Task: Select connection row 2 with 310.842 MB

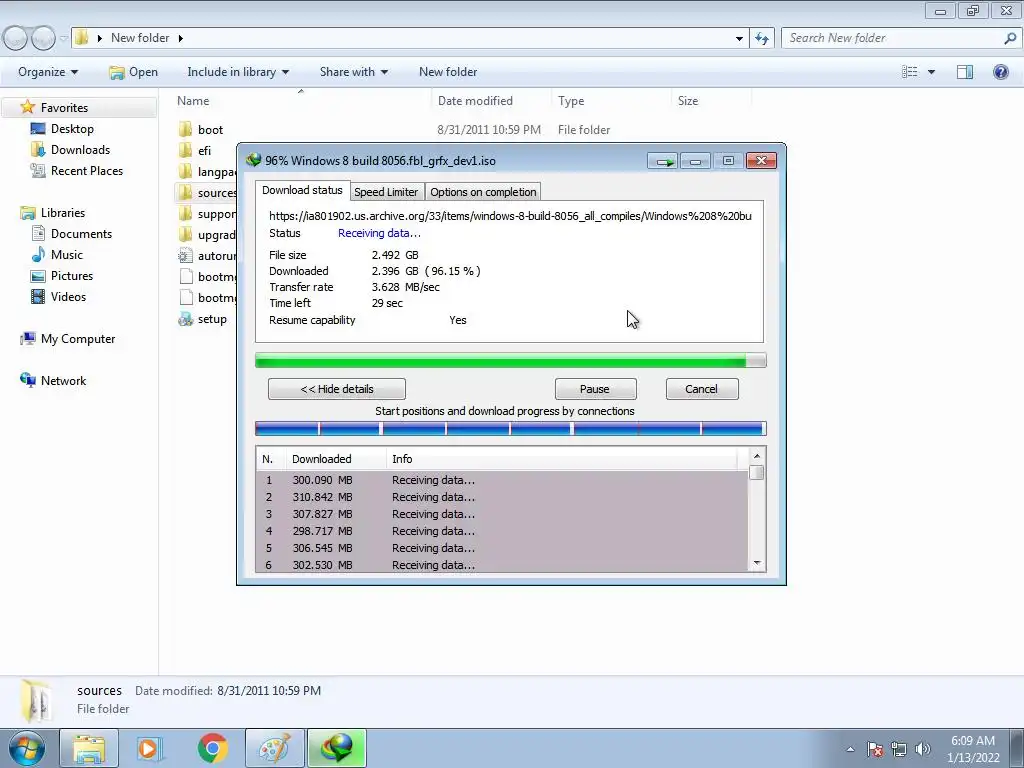Action: point(502,497)
